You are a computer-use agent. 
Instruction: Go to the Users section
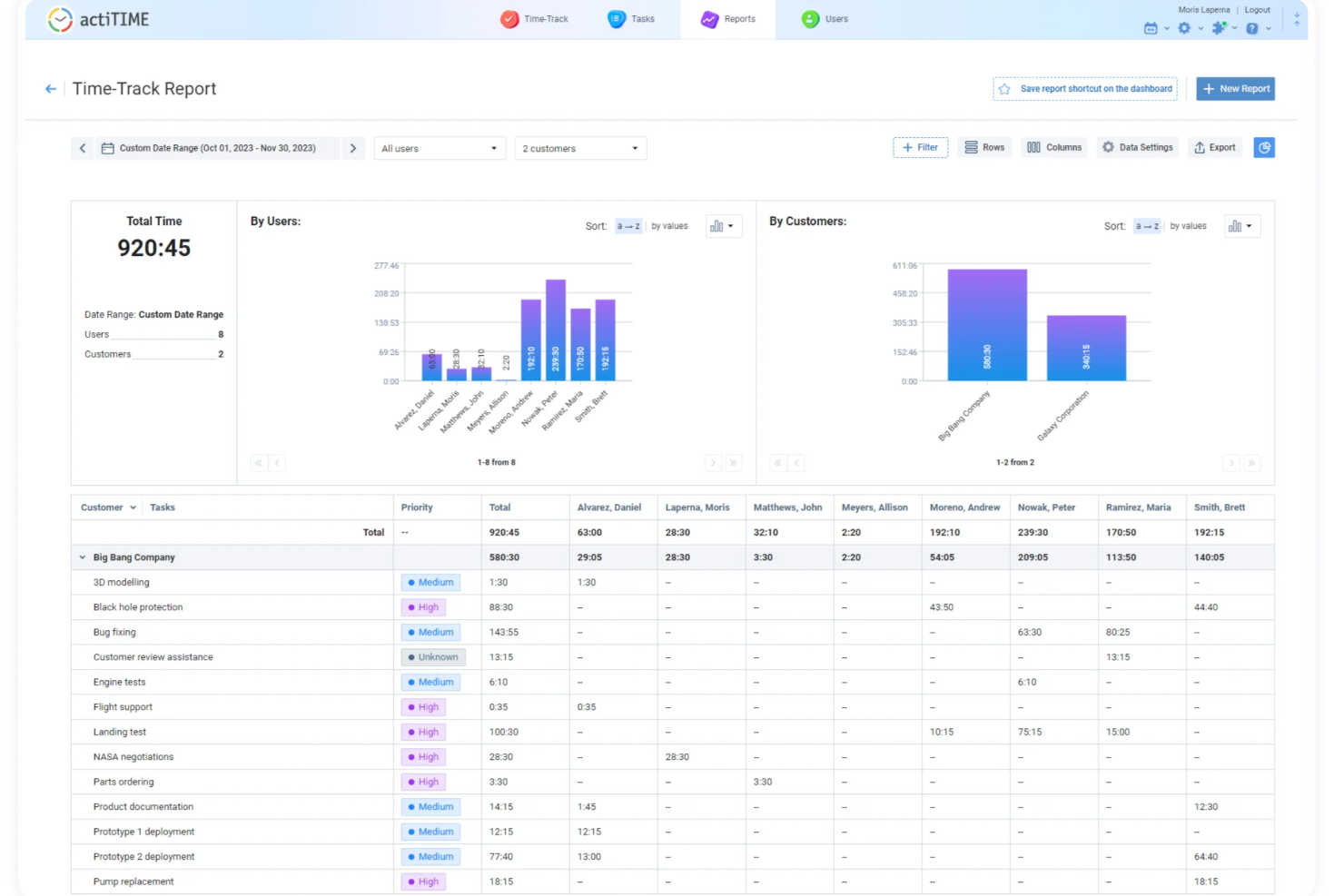click(x=824, y=19)
